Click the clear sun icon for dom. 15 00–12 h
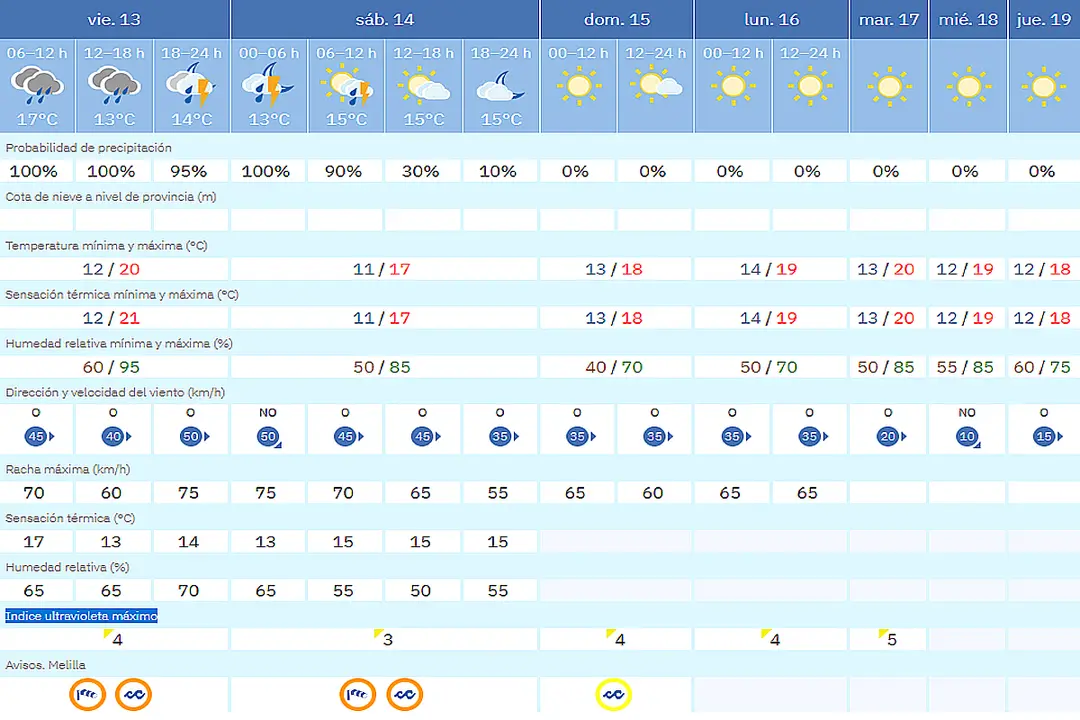This screenshot has width=1080, height=720. coord(579,86)
